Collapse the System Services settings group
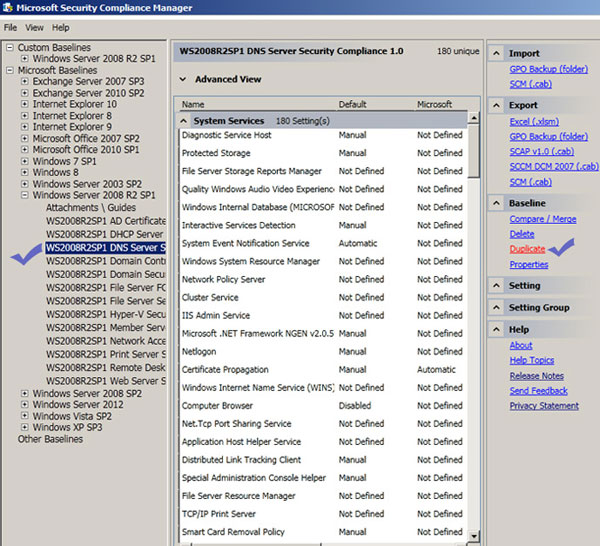The image size is (600, 546). pyautogui.click(x=184, y=121)
